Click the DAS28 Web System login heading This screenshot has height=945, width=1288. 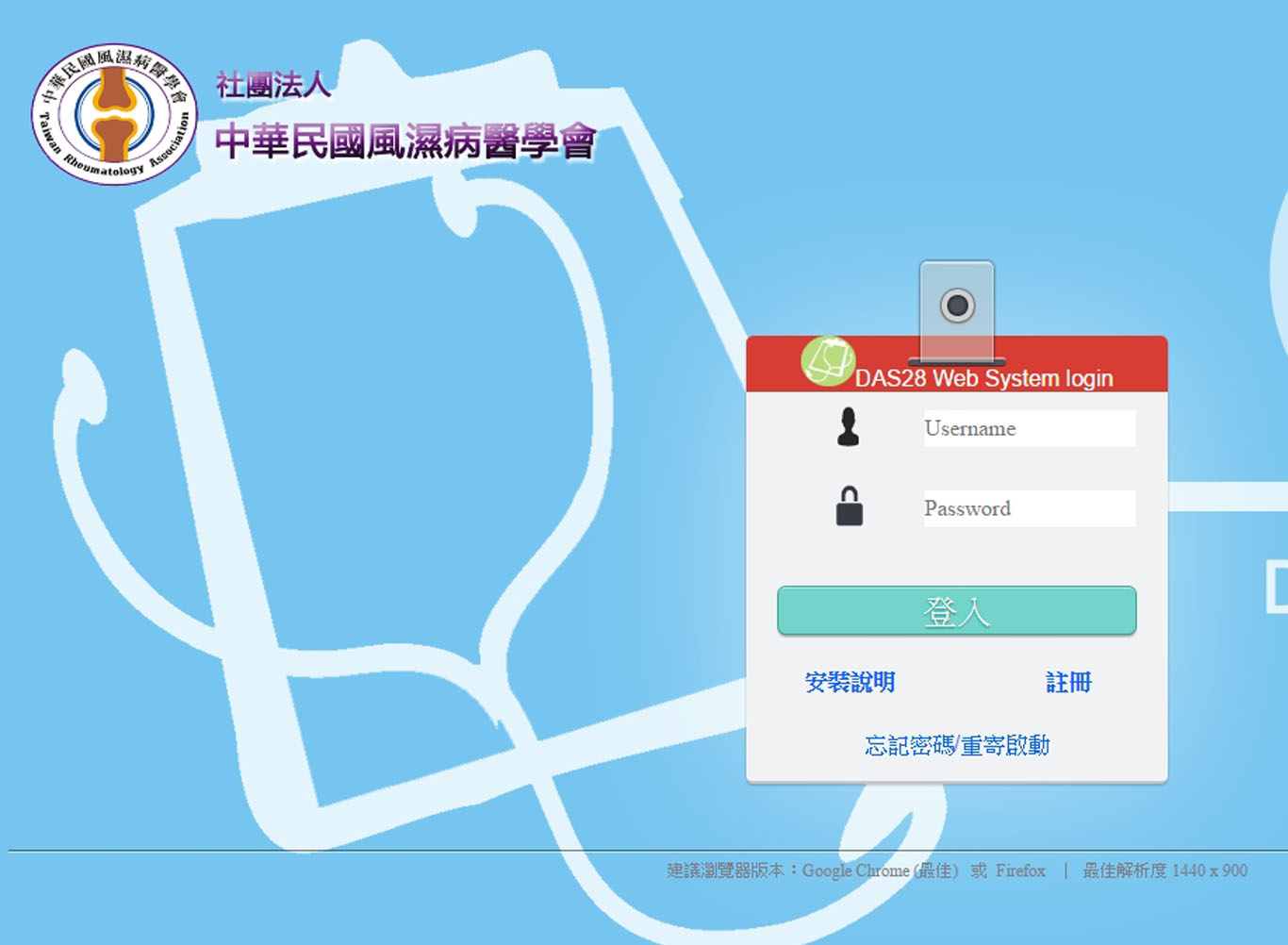(x=983, y=378)
